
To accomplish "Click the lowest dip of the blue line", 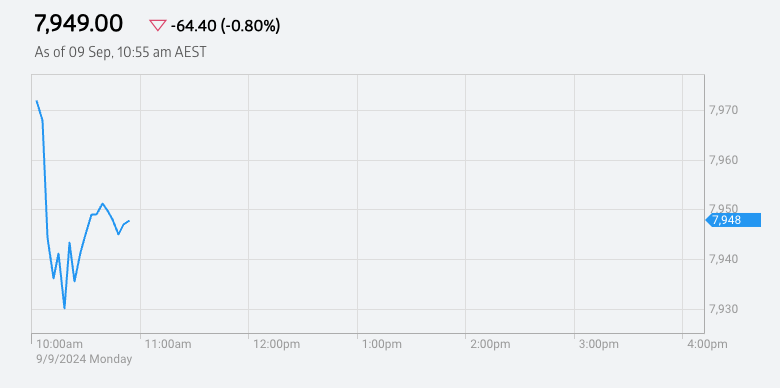I will pyautogui.click(x=65, y=308).
